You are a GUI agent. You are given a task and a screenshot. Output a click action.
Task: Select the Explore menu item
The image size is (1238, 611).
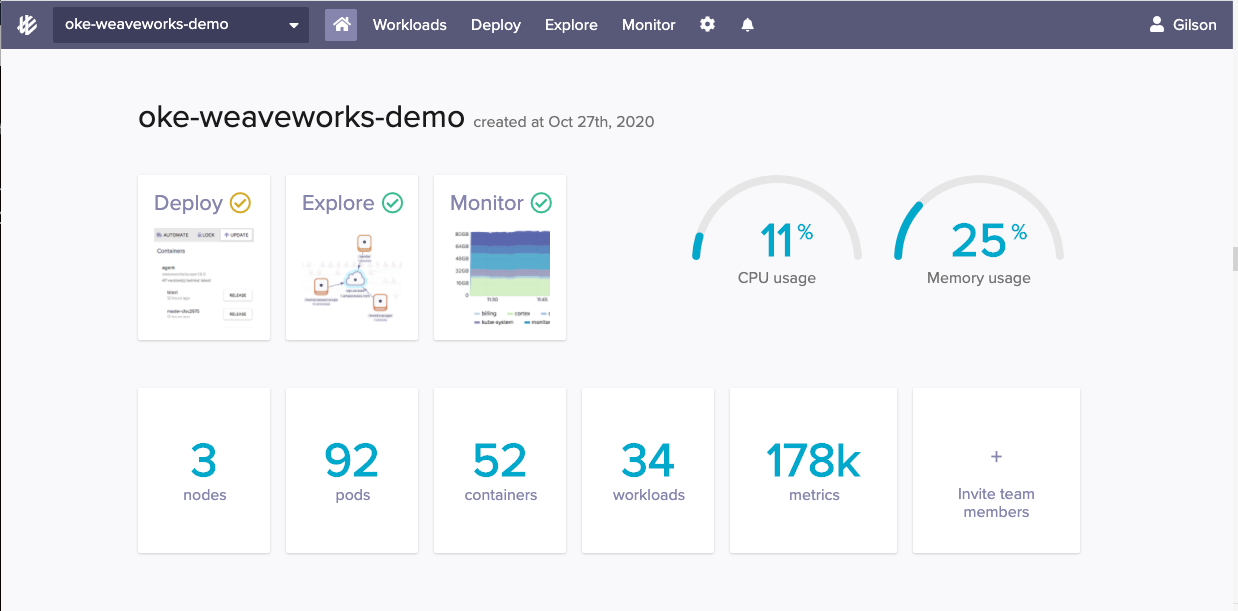(x=571, y=24)
